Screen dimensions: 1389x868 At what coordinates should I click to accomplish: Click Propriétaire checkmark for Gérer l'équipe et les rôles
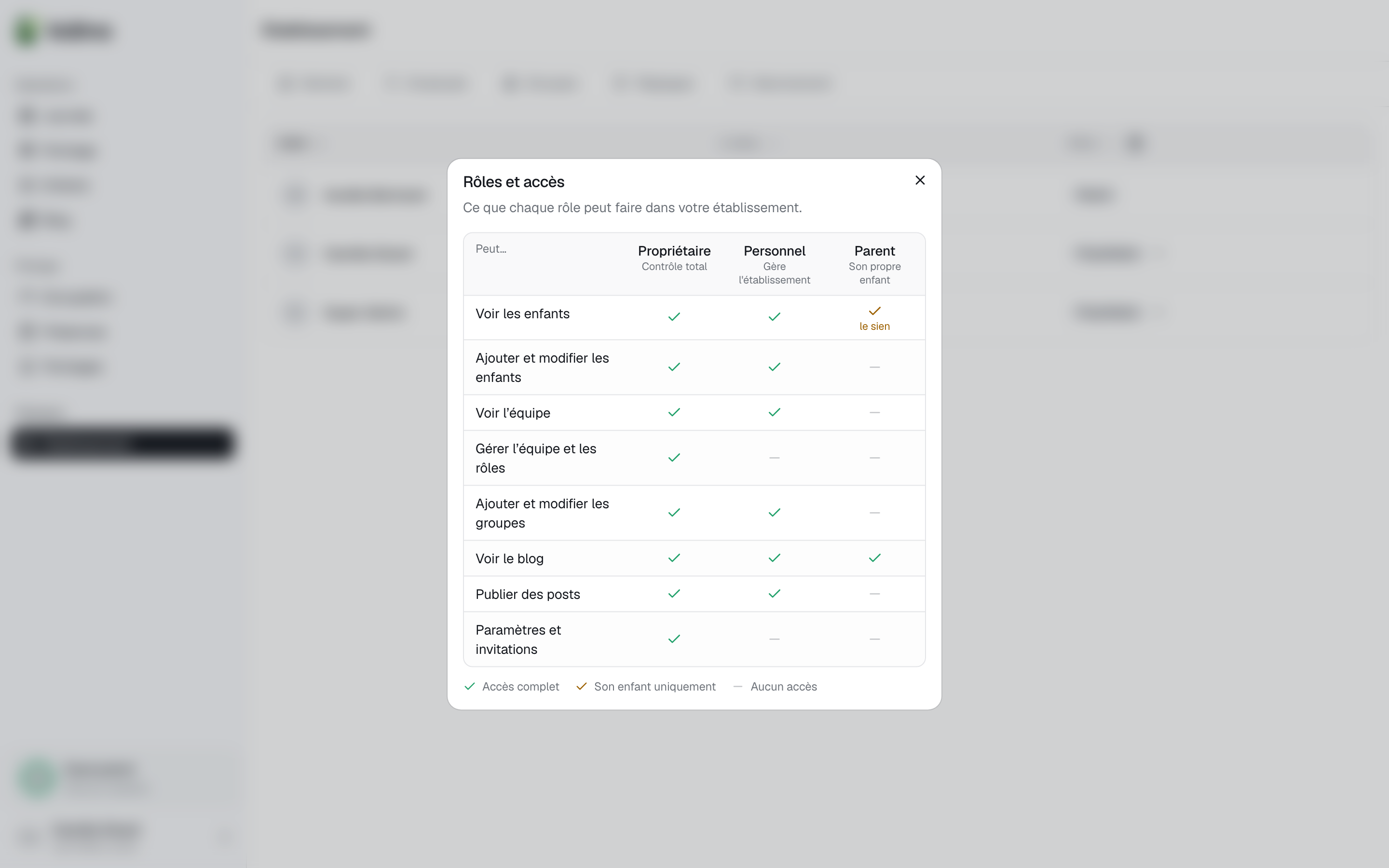[674, 458]
